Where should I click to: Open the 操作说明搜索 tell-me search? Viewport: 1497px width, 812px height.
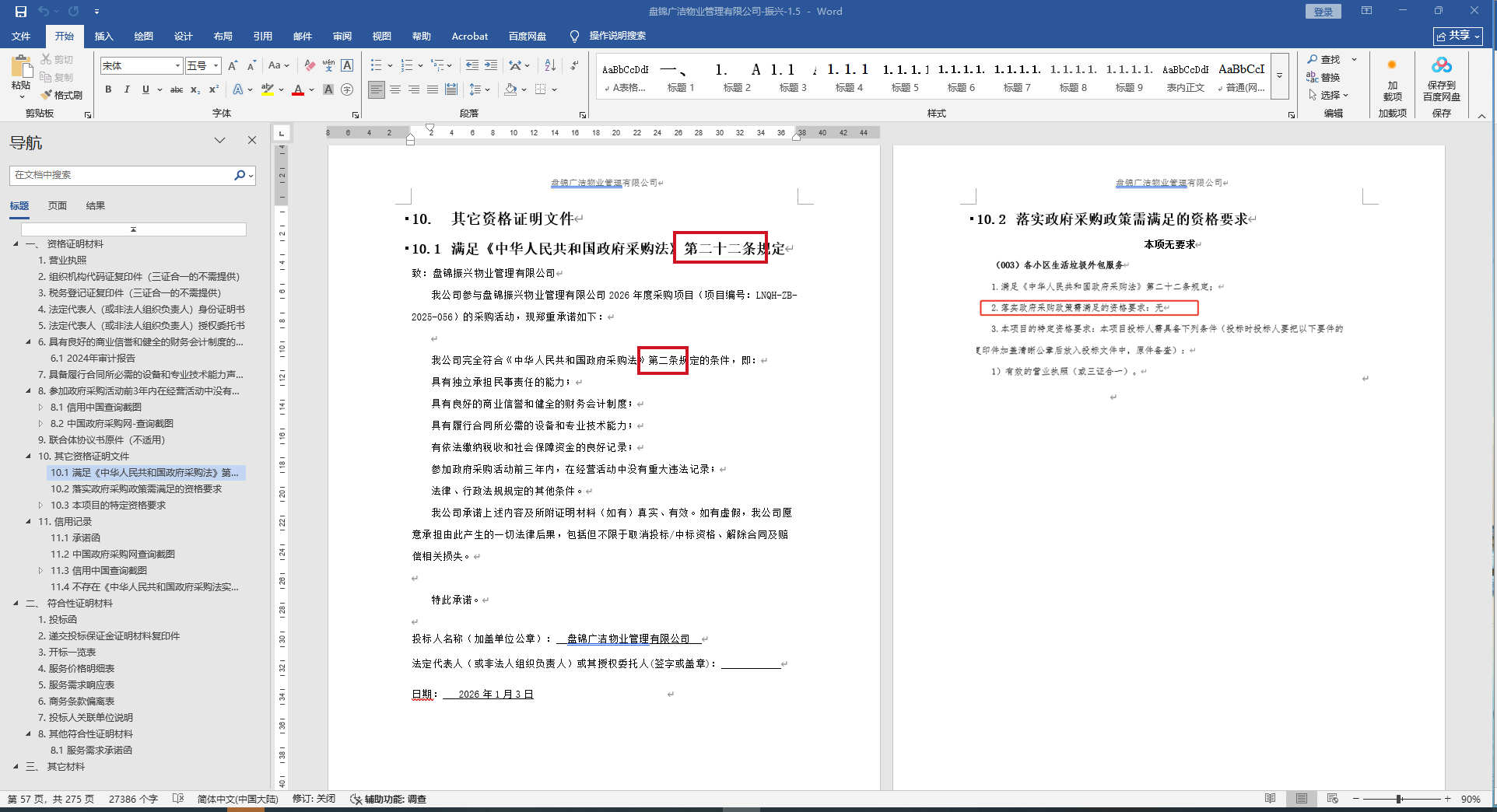pos(608,36)
